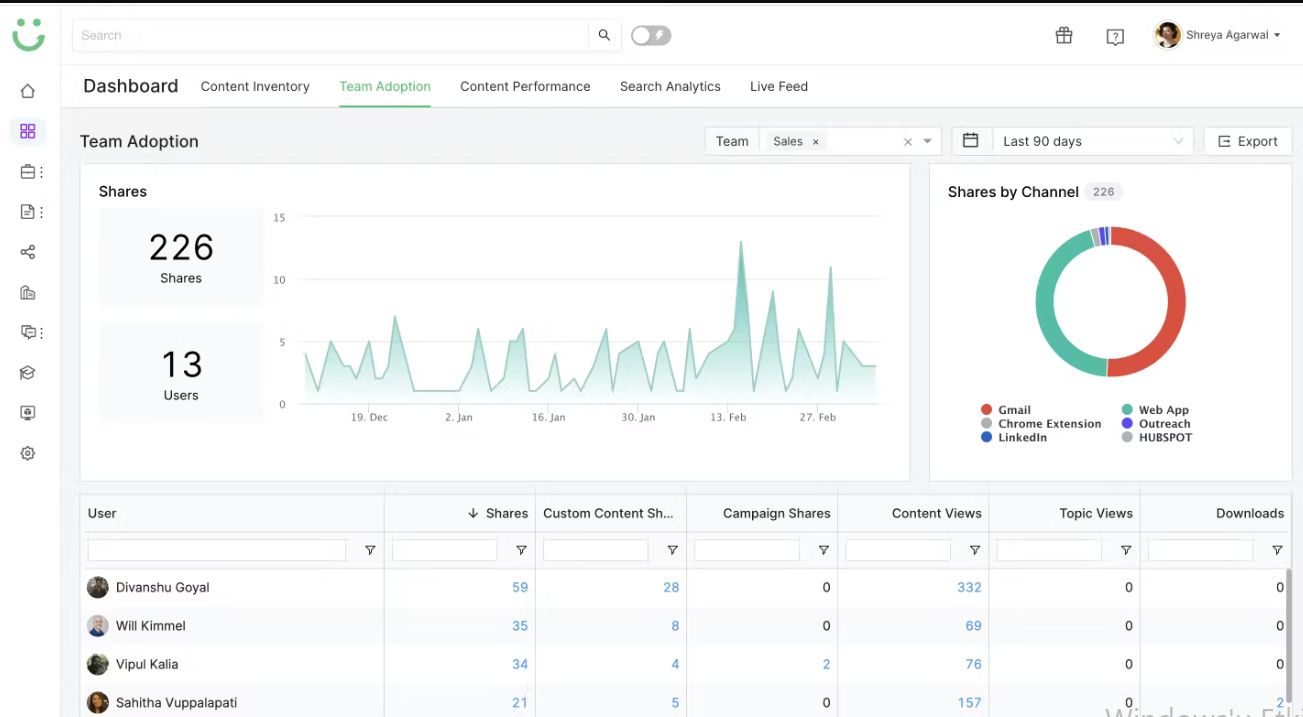Screen dimensions: 1303x717
Task: Click the filter icon under Shares column
Action: pyautogui.click(x=521, y=550)
